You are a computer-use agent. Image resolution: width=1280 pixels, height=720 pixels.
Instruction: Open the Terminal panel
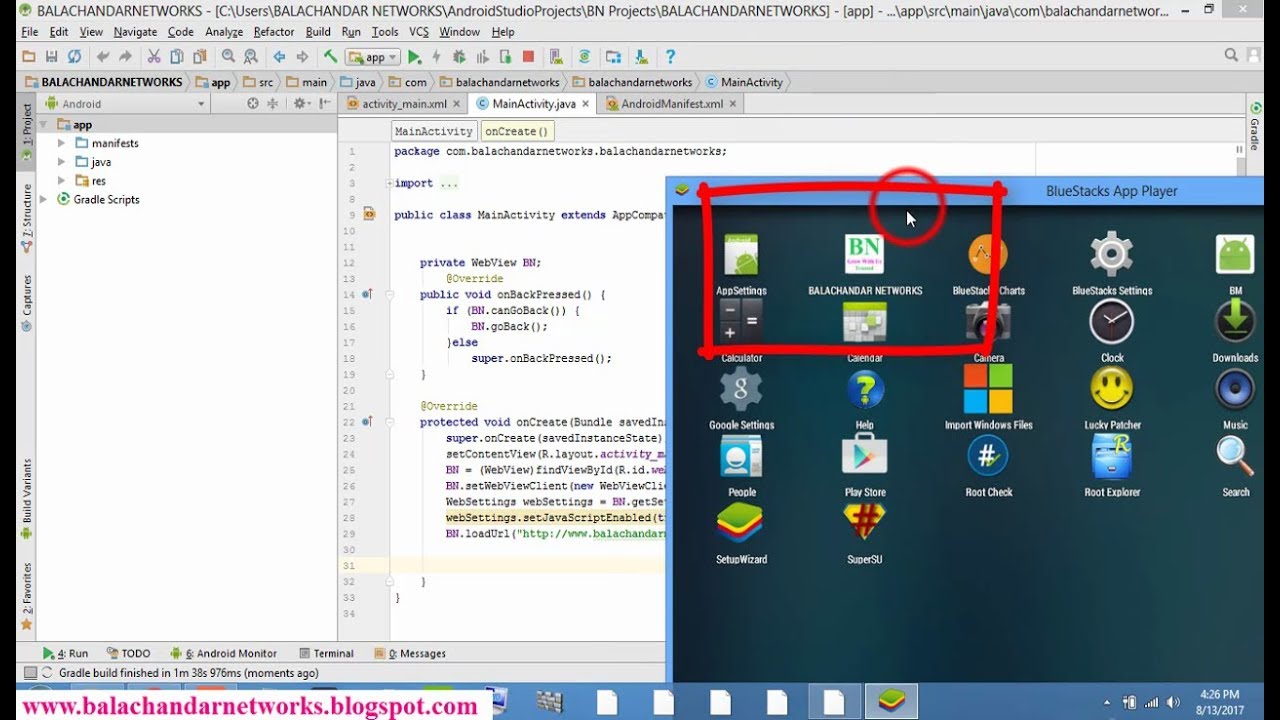click(x=332, y=652)
